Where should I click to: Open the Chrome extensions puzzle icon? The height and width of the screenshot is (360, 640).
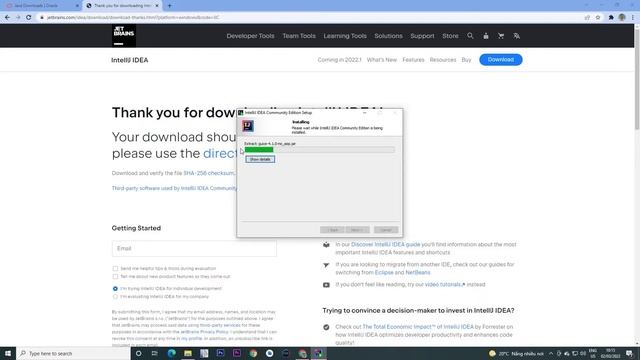coord(611,18)
